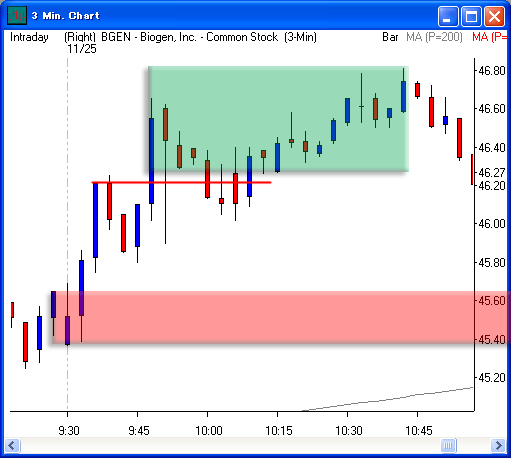Click the 11/25 date label
Viewport: 511px width, 458px height.
82,49
